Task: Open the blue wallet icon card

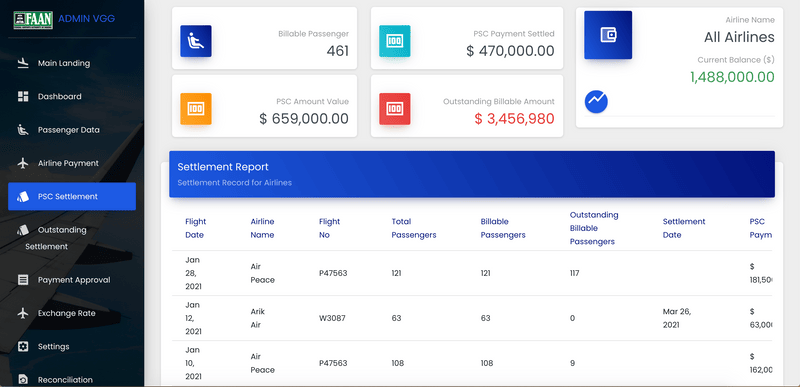Action: 608,35
